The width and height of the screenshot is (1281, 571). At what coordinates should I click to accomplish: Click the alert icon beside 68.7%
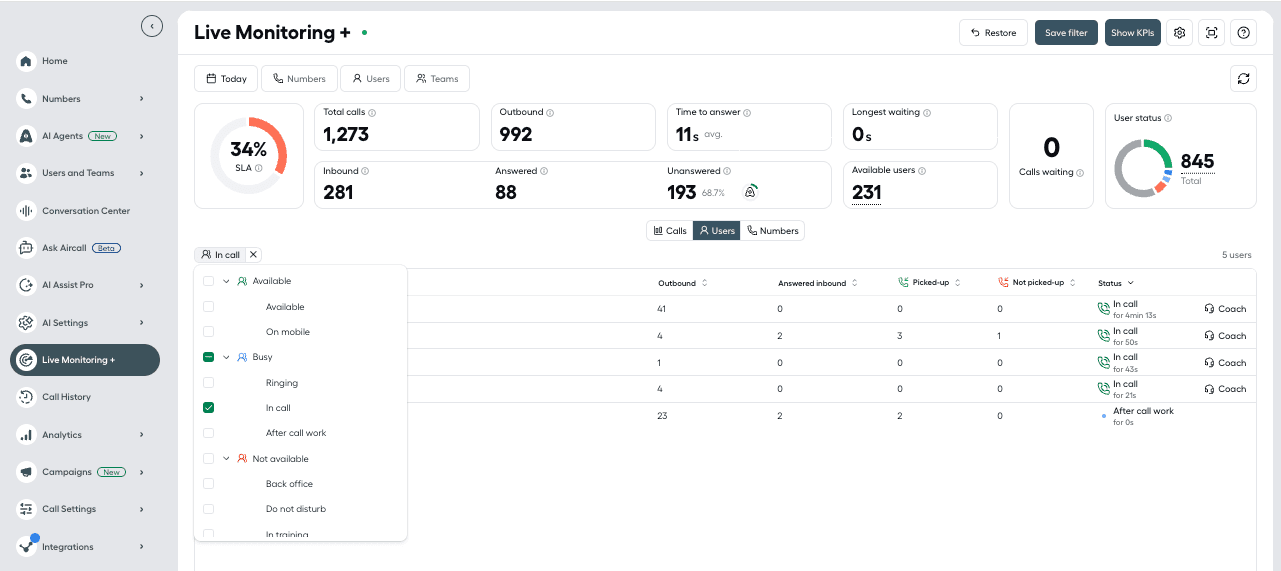751,191
